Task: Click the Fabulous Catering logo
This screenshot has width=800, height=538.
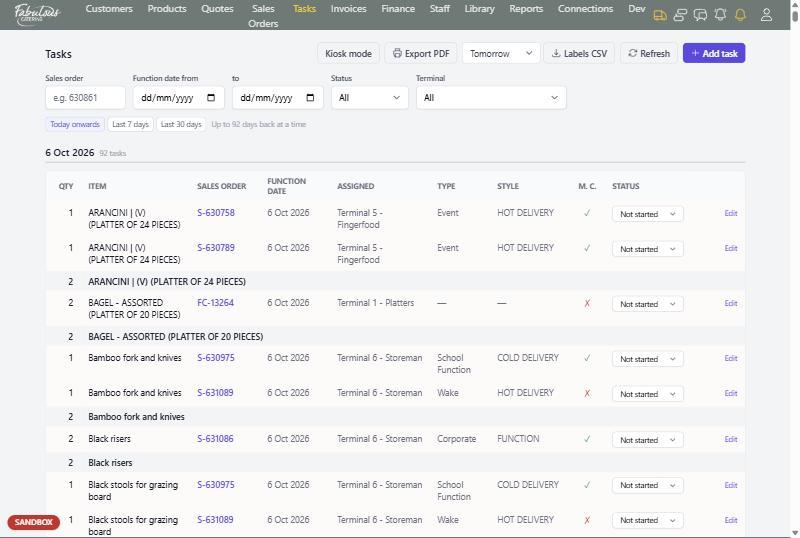Action: pos(37,14)
